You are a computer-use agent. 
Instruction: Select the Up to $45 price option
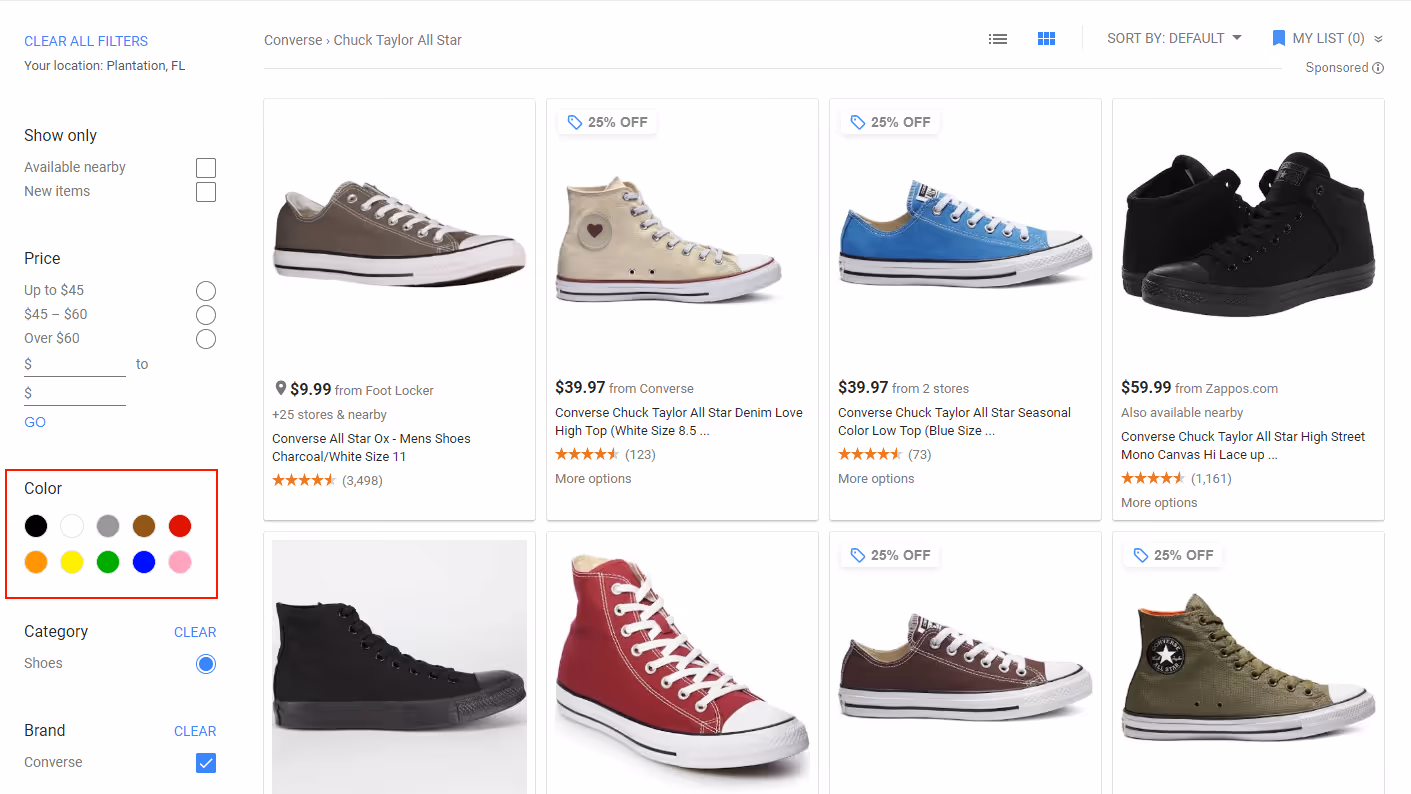click(206, 291)
